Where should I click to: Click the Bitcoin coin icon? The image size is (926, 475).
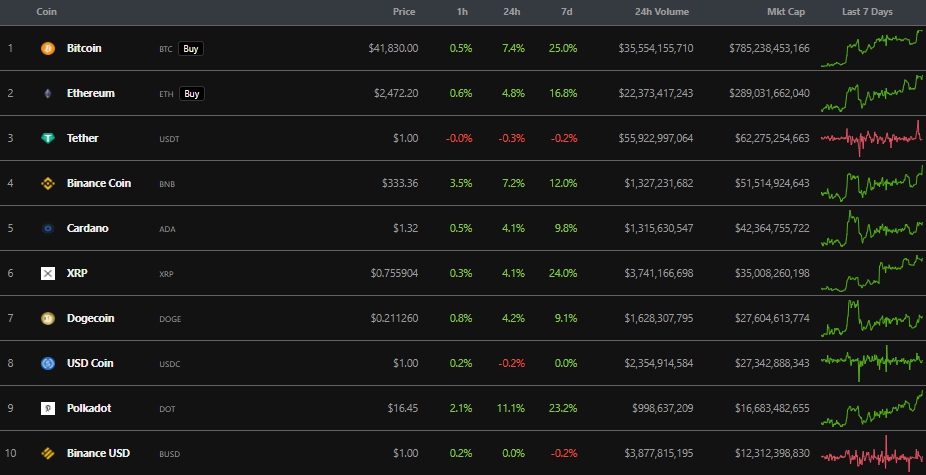coord(47,48)
